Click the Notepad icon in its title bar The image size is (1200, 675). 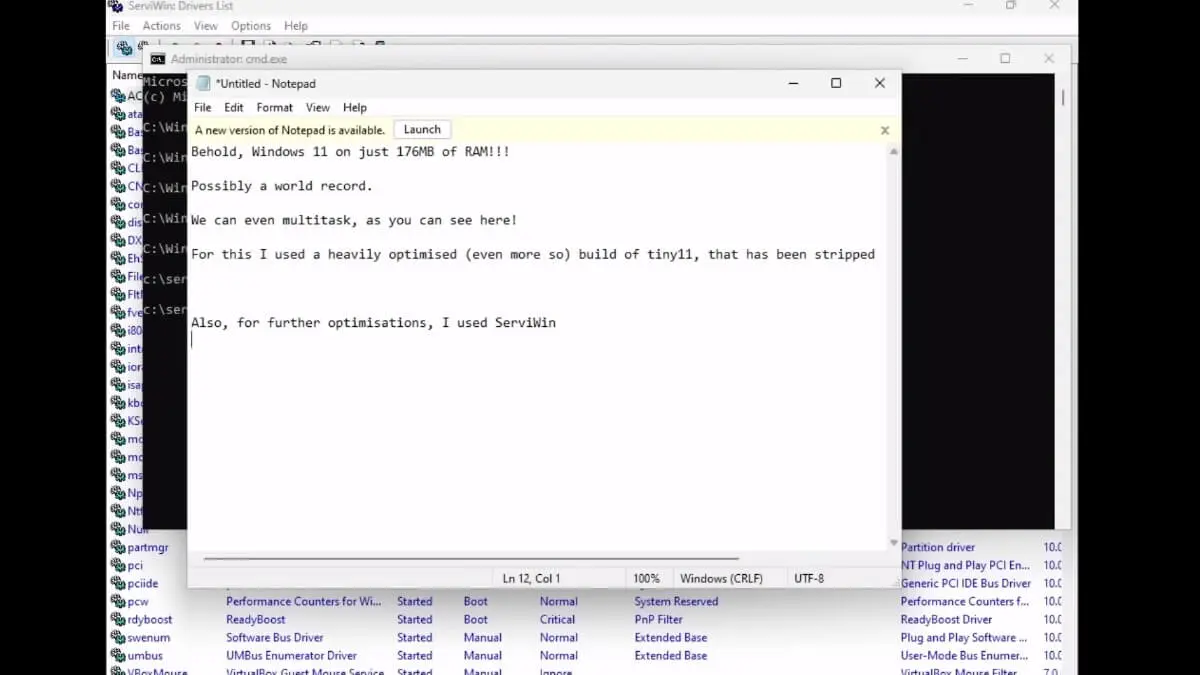[204, 84]
